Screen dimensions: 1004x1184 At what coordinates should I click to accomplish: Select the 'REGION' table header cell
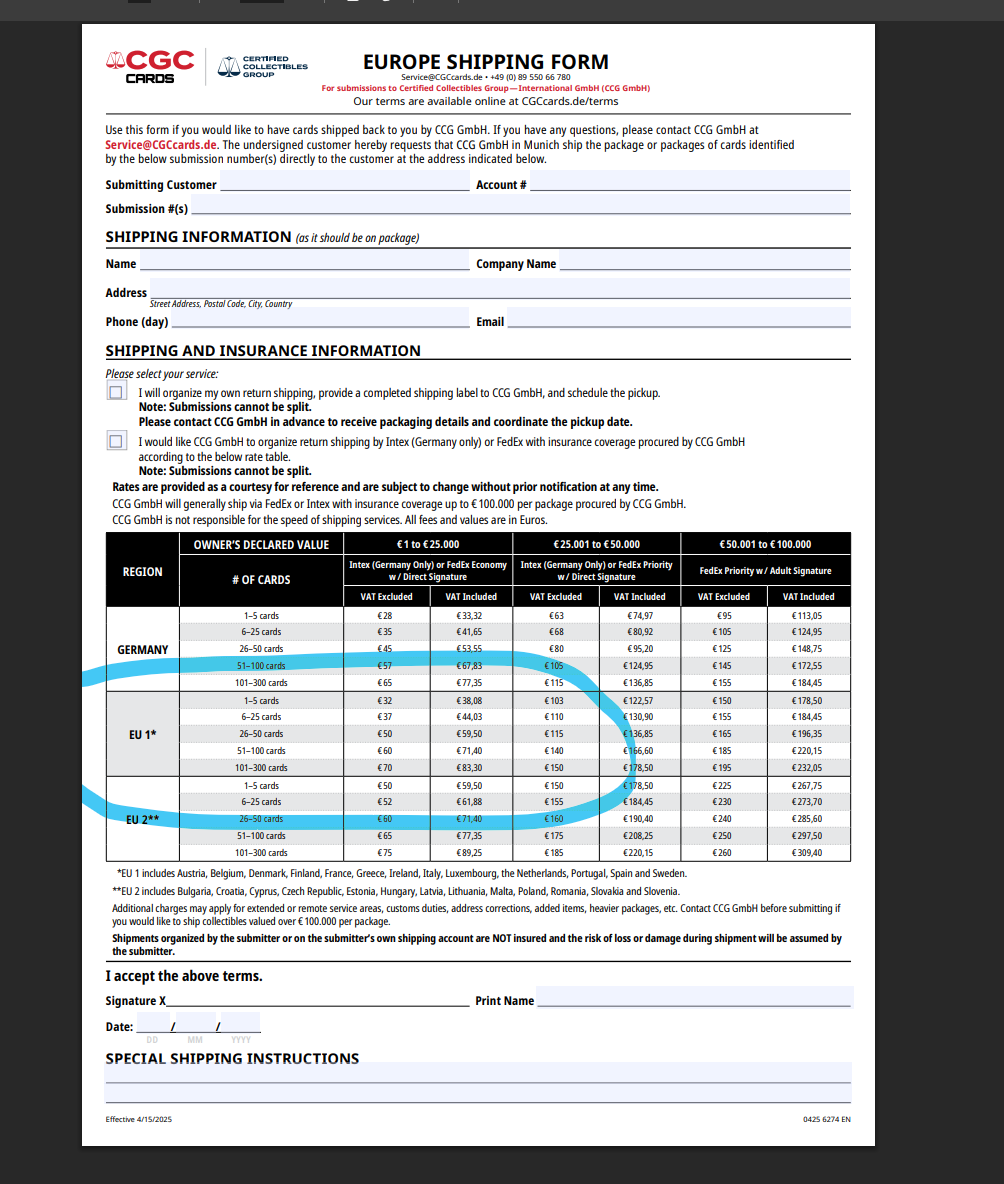point(143,572)
